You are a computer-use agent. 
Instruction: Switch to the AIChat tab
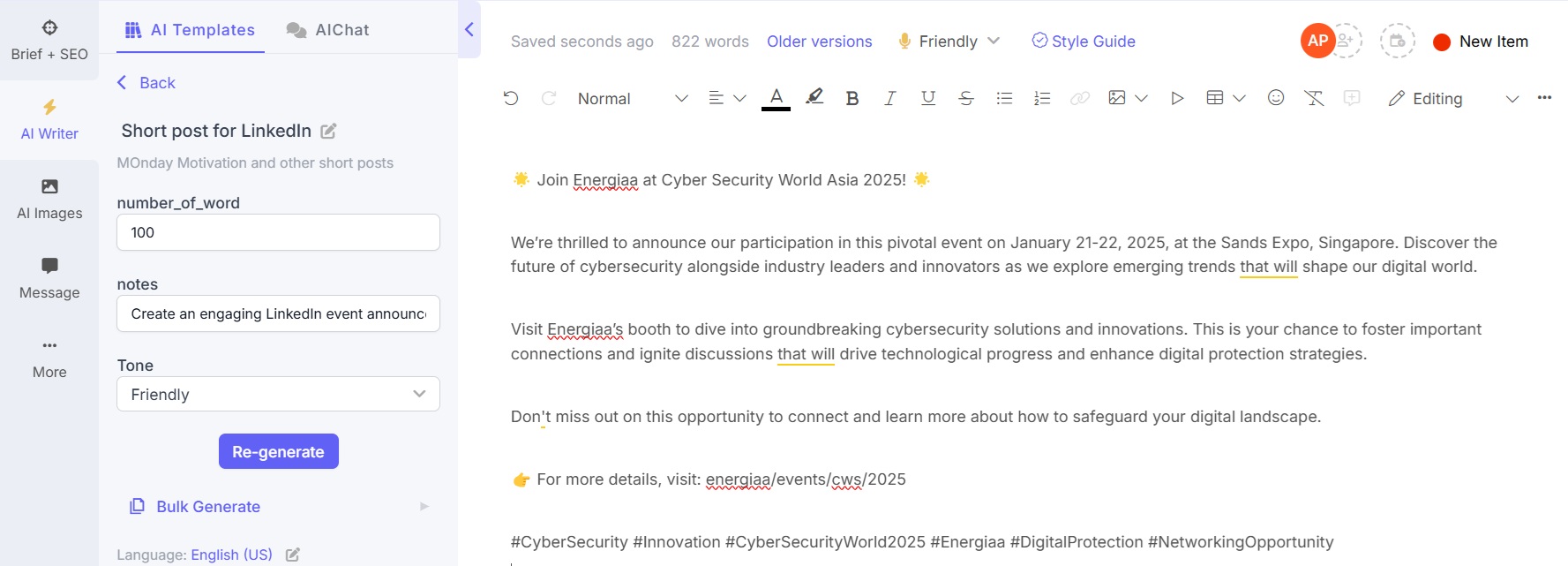click(x=328, y=30)
